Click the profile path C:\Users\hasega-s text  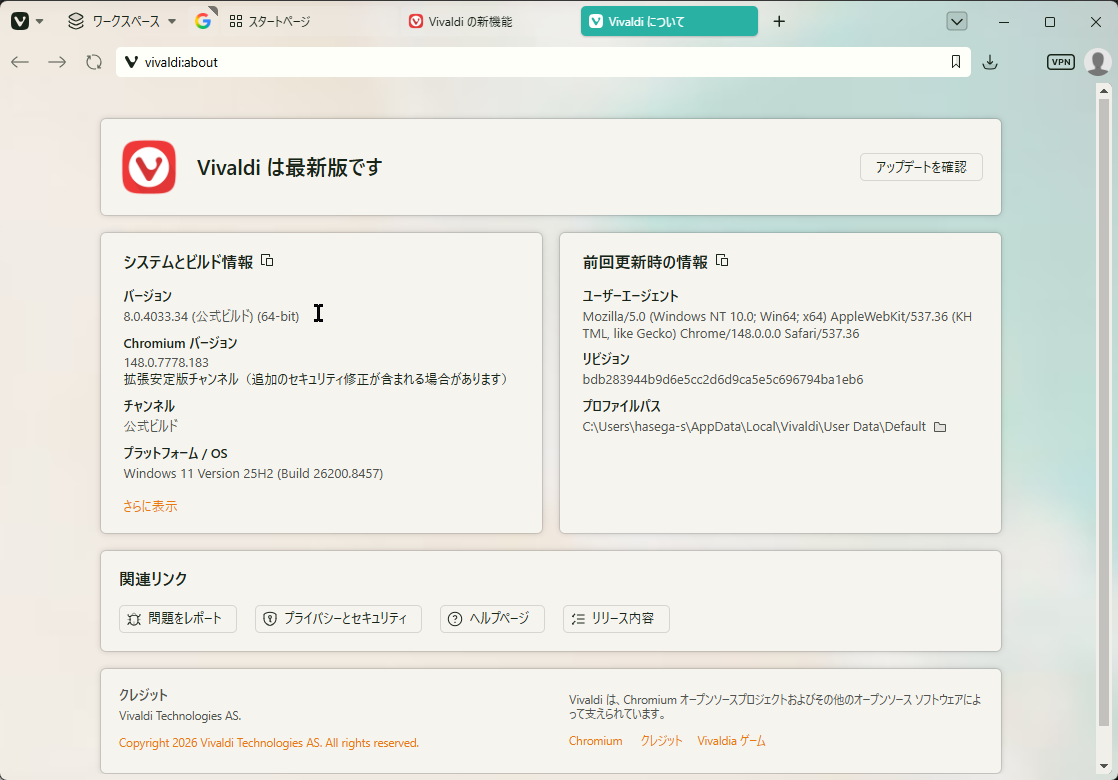tap(754, 426)
